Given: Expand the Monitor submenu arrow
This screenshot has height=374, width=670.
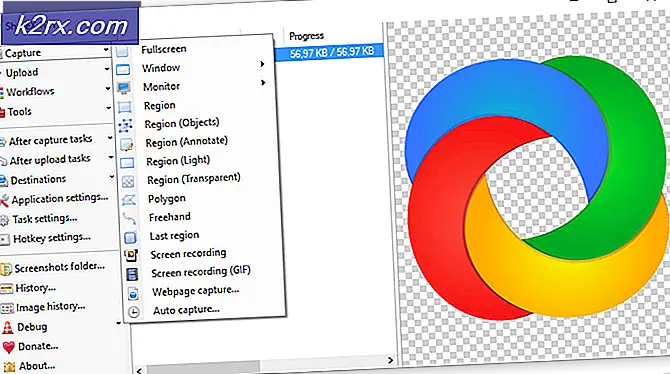Looking at the screenshot, I should [263, 82].
